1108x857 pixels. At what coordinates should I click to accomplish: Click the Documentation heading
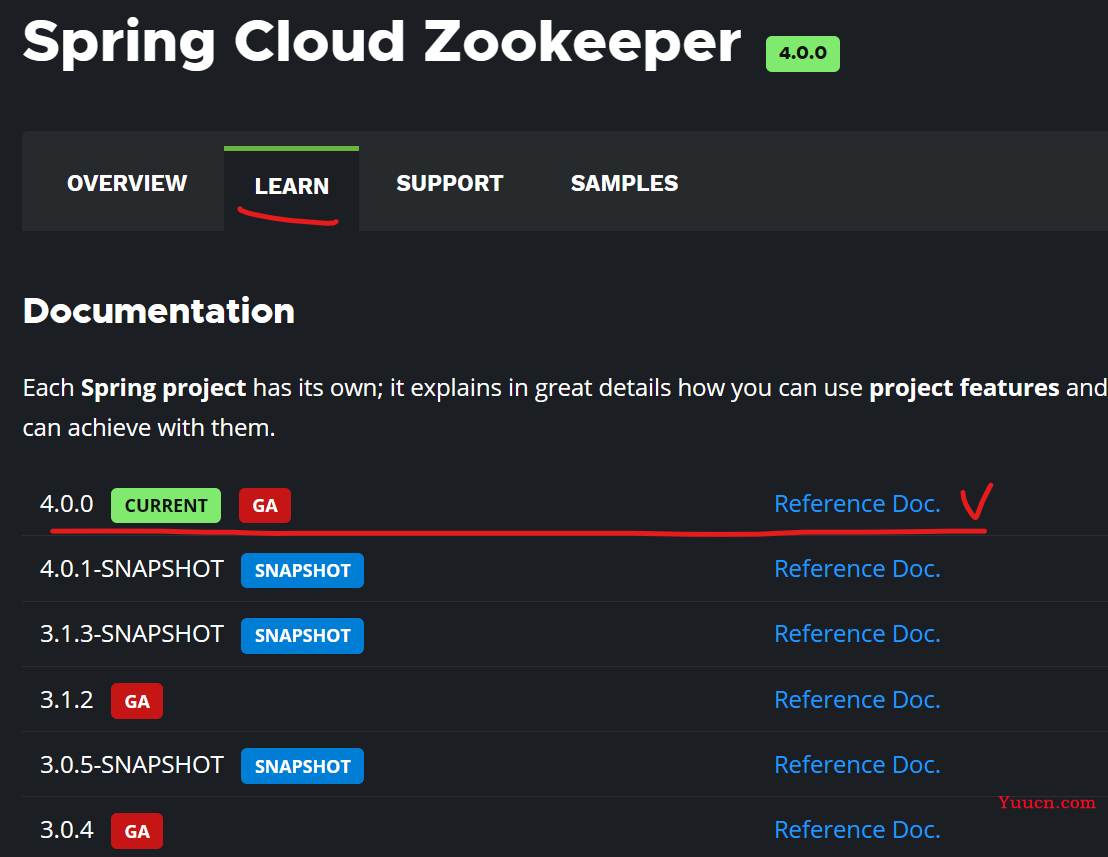click(159, 311)
